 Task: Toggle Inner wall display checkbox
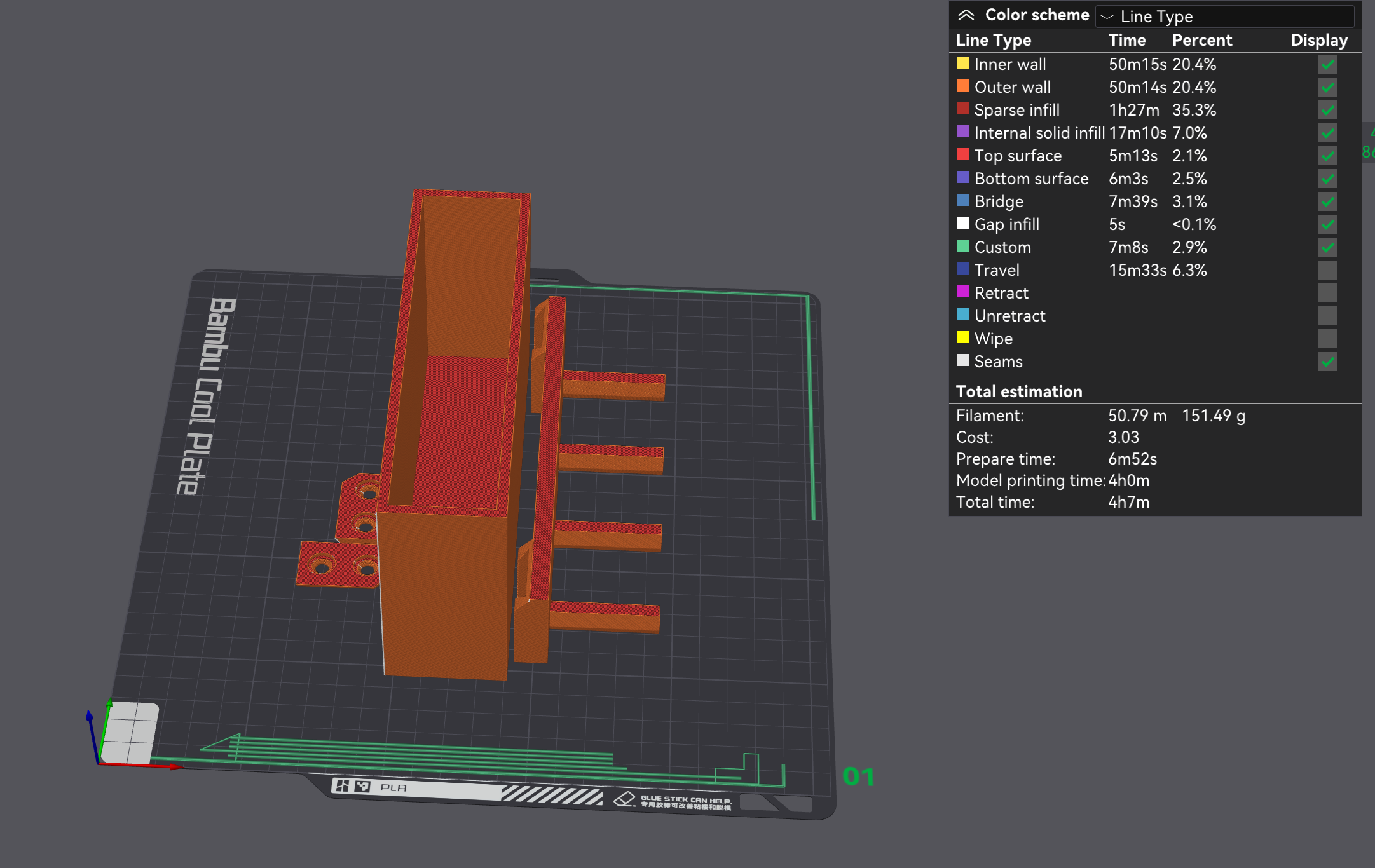(1327, 64)
